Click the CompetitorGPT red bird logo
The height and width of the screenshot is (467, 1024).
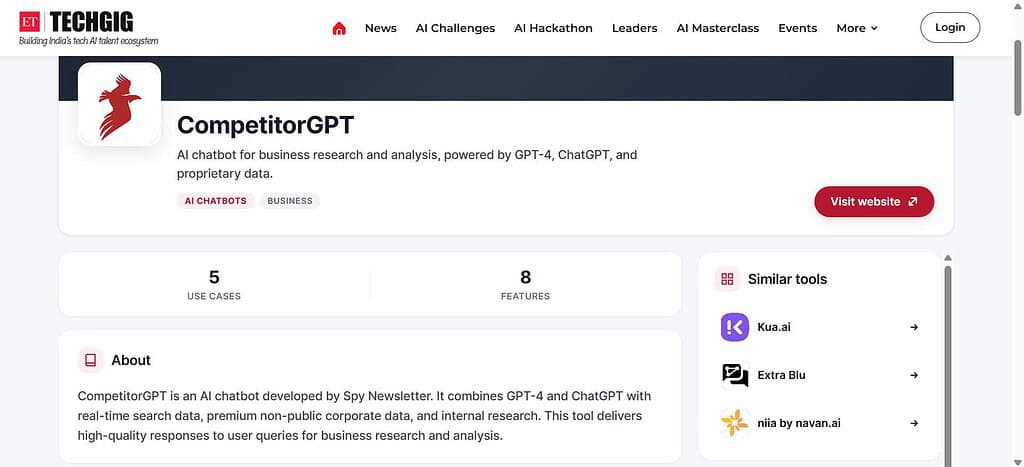(x=120, y=104)
